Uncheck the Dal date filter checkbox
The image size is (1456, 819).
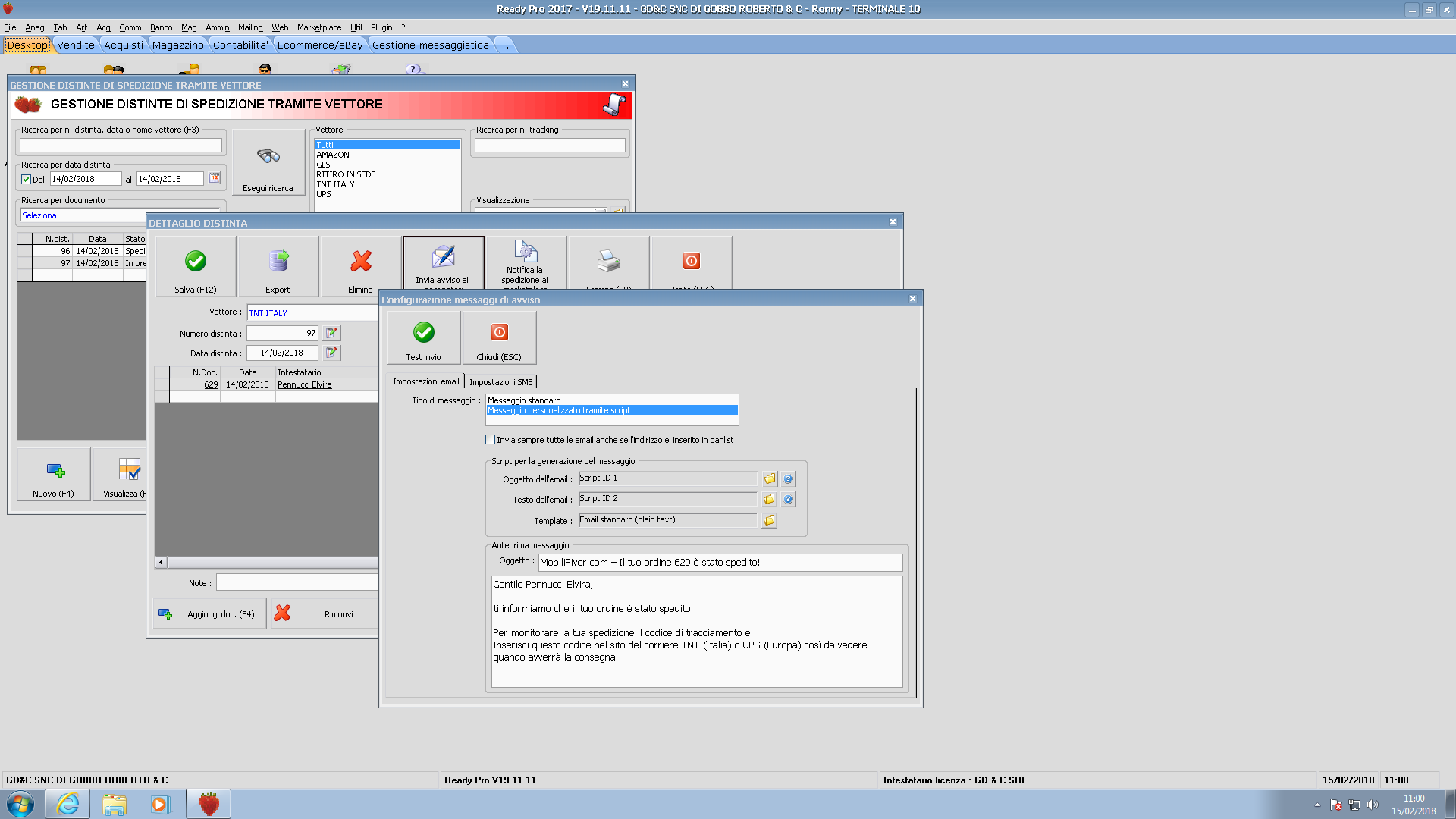27,180
